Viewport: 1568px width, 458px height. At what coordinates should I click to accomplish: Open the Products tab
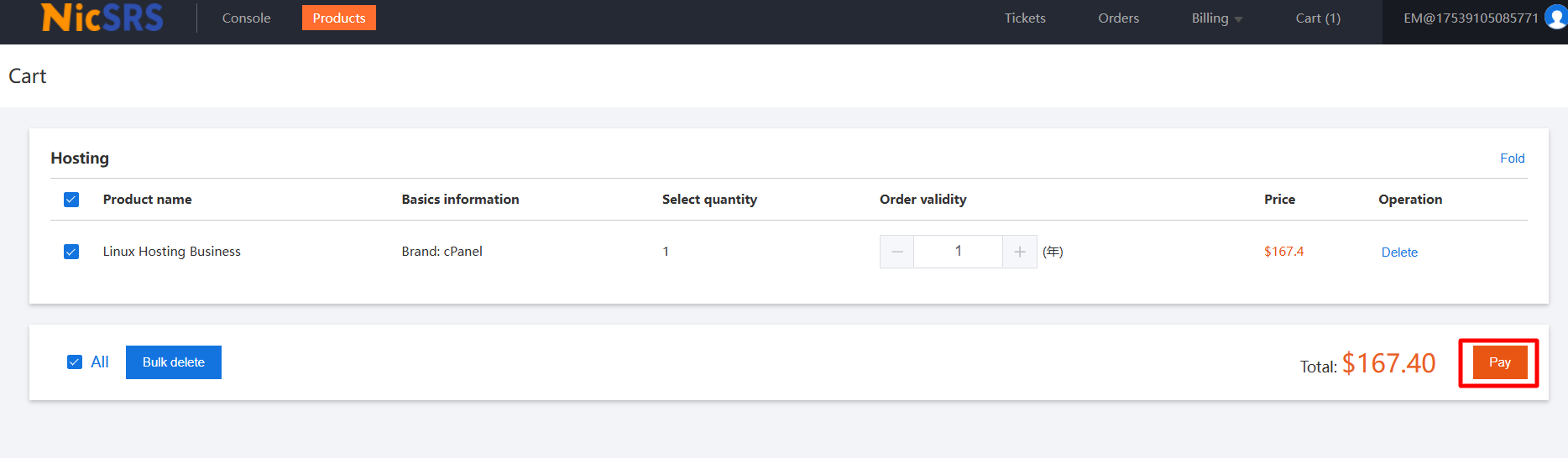[339, 18]
